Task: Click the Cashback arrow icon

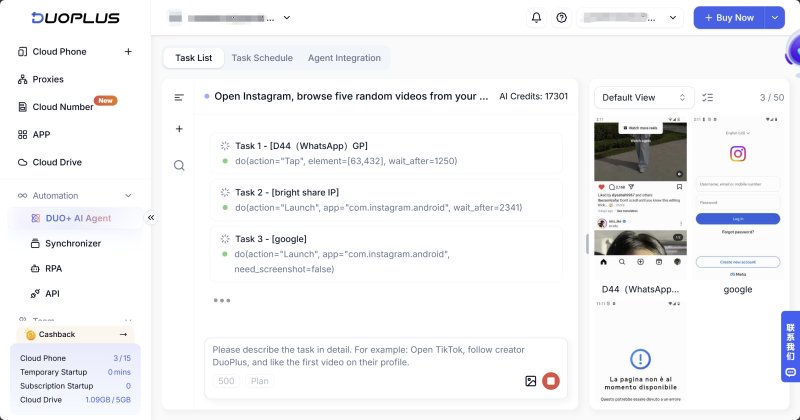Action: pyautogui.click(x=123, y=334)
